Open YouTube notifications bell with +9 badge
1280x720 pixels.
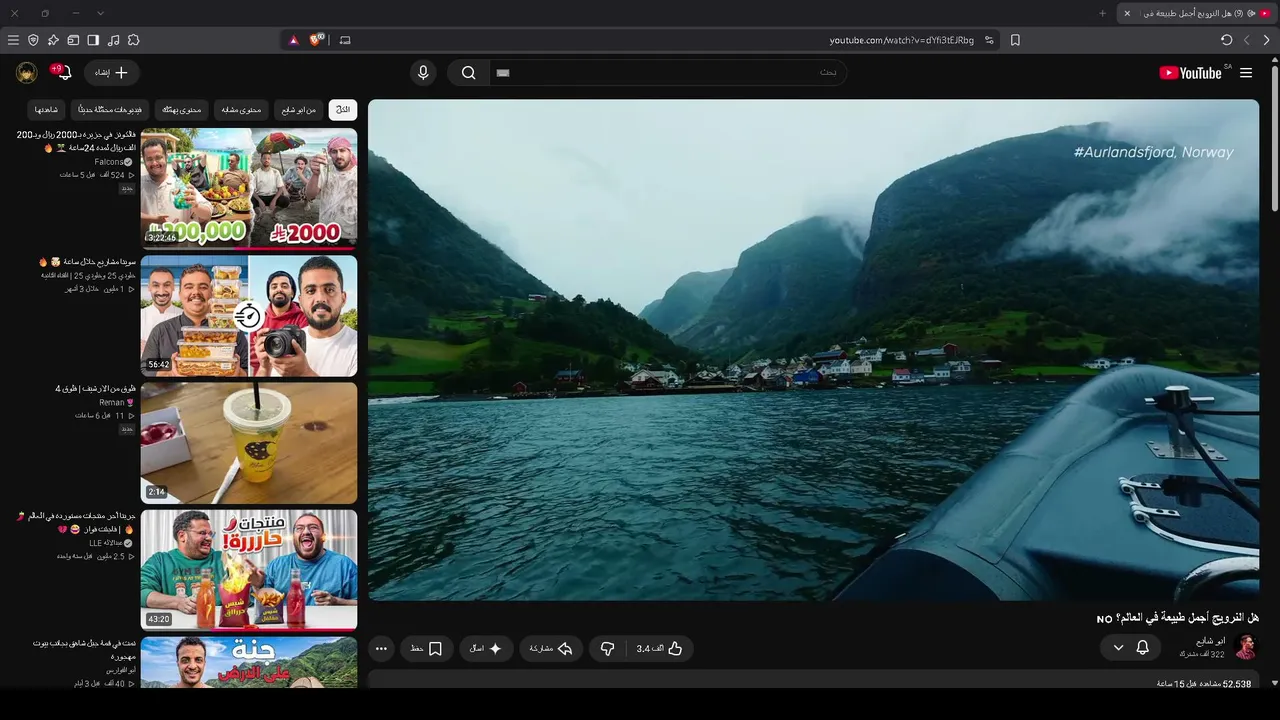62,72
